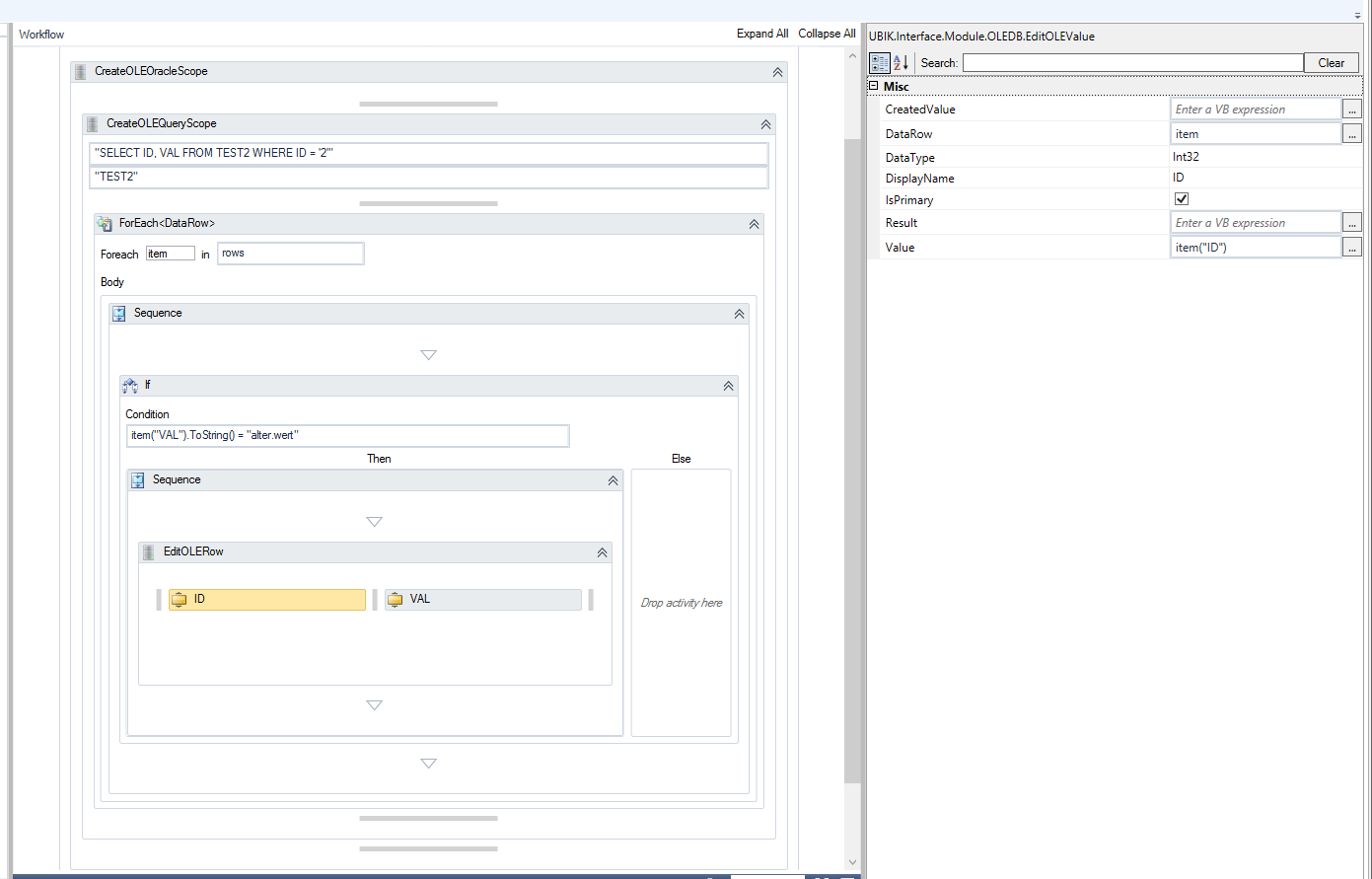Click the CreateOLEOracleScope activity icon
This screenshot has height=879, width=1372.
(81, 72)
